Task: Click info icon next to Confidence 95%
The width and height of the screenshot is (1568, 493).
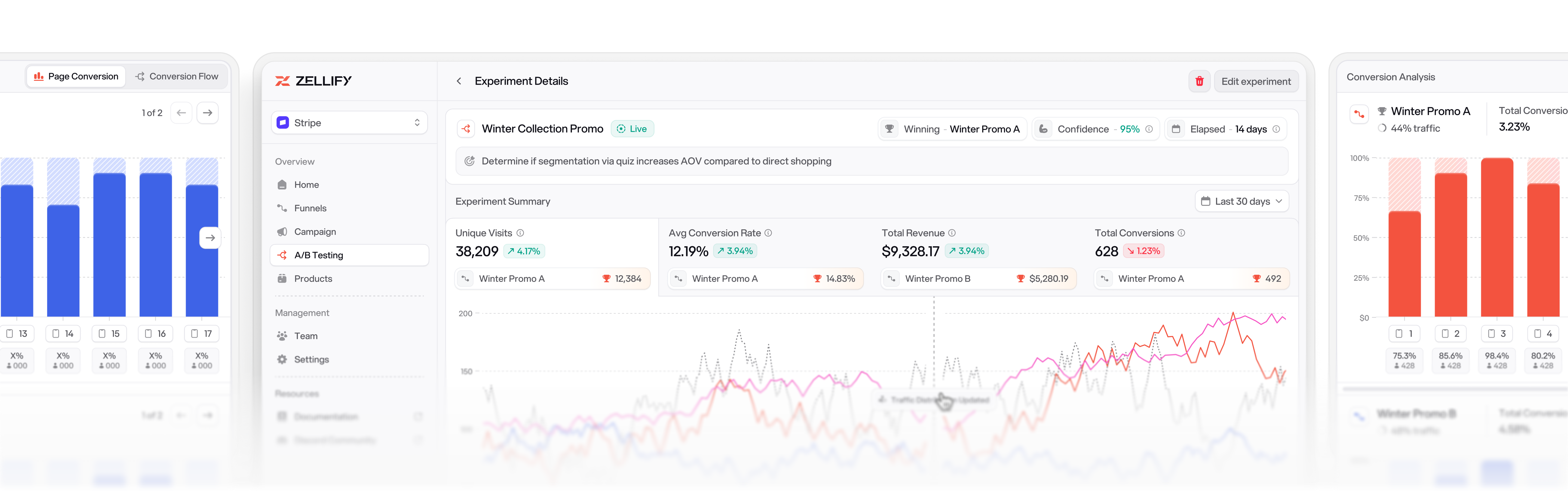Action: coord(1149,129)
